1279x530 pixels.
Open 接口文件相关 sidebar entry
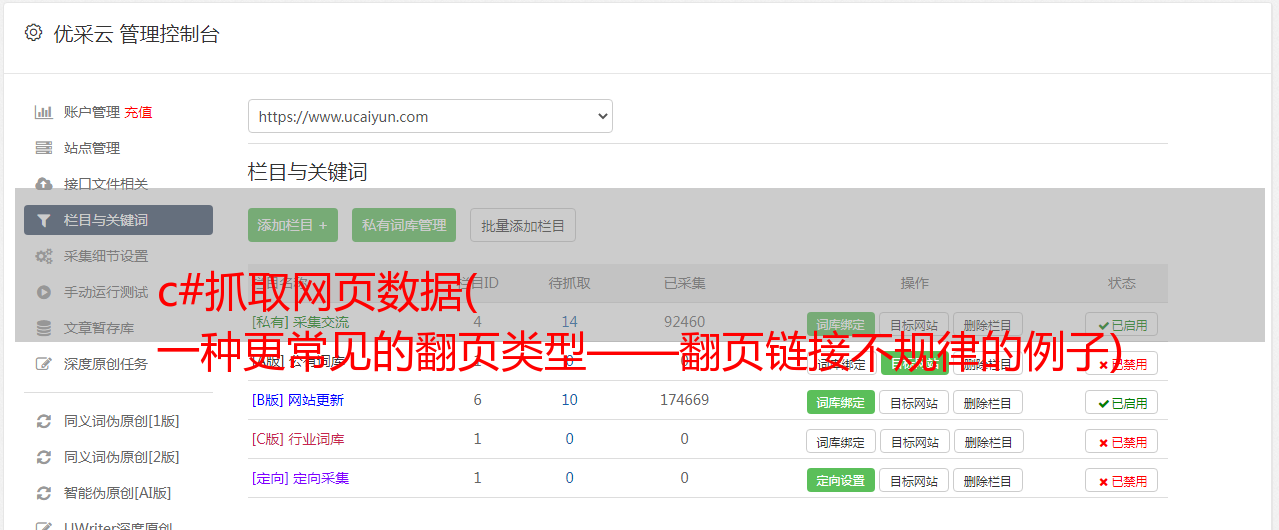click(x=106, y=184)
